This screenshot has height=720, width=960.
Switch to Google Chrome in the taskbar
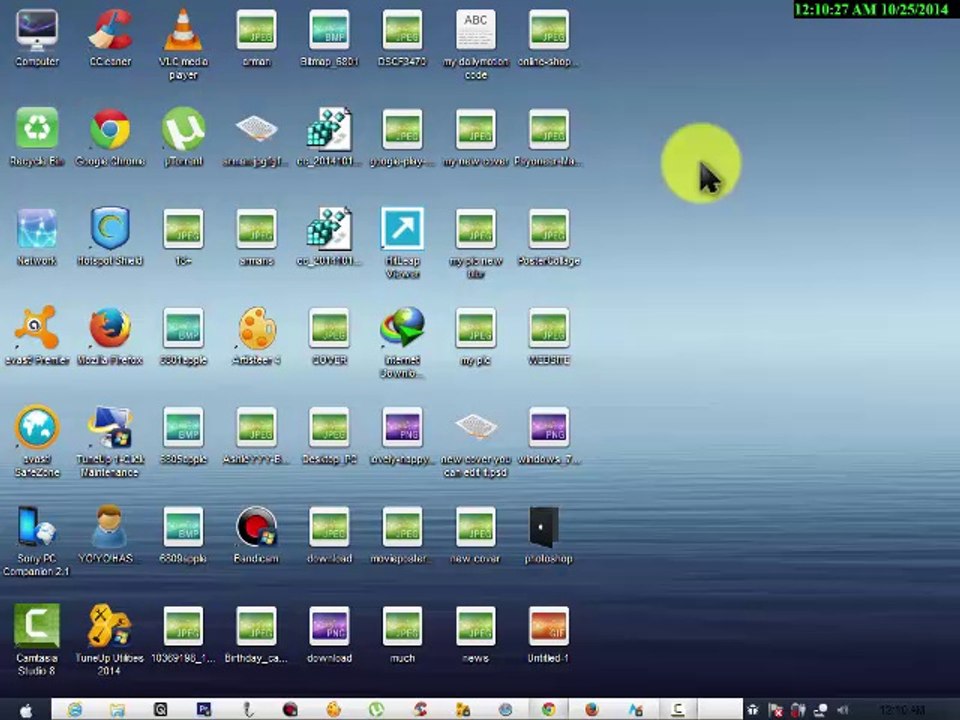pos(548,710)
